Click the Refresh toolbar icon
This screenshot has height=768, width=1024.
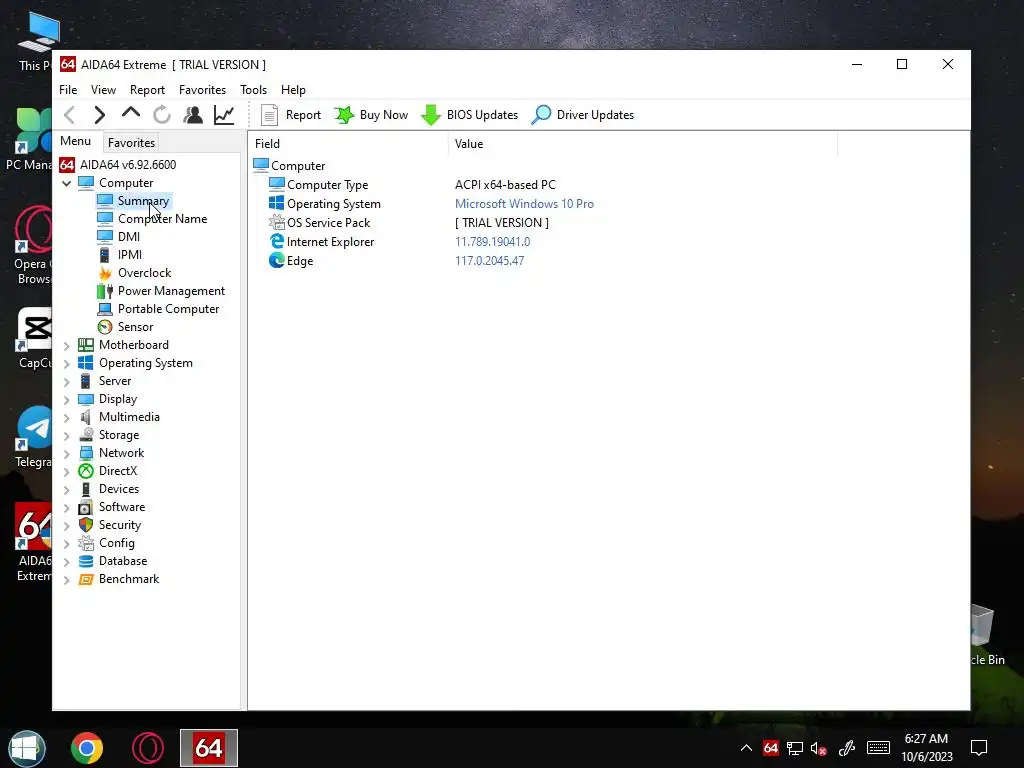[x=162, y=115]
